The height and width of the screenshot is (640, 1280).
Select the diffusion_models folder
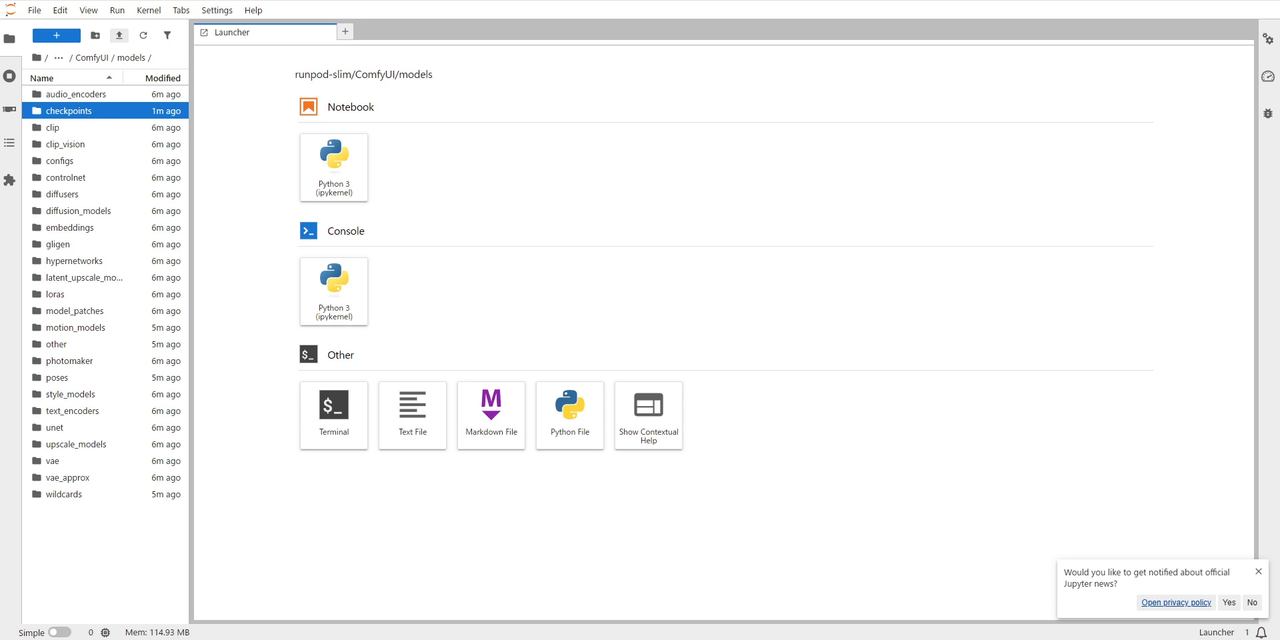pyautogui.click(x=105, y=211)
